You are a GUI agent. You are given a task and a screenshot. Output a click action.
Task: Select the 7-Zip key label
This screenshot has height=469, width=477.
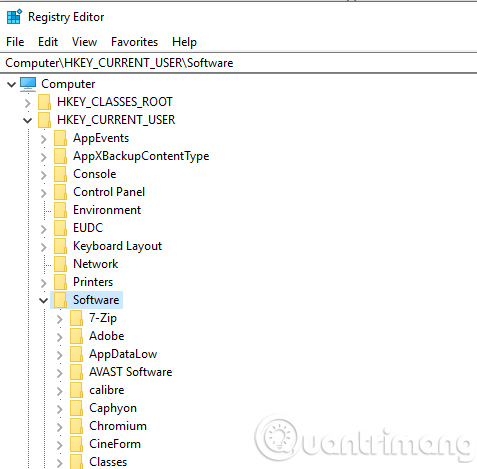pyautogui.click(x=103, y=318)
